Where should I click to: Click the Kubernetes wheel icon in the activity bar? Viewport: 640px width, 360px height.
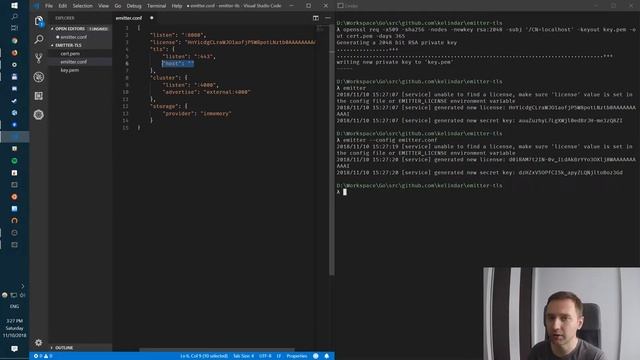(x=39, y=115)
